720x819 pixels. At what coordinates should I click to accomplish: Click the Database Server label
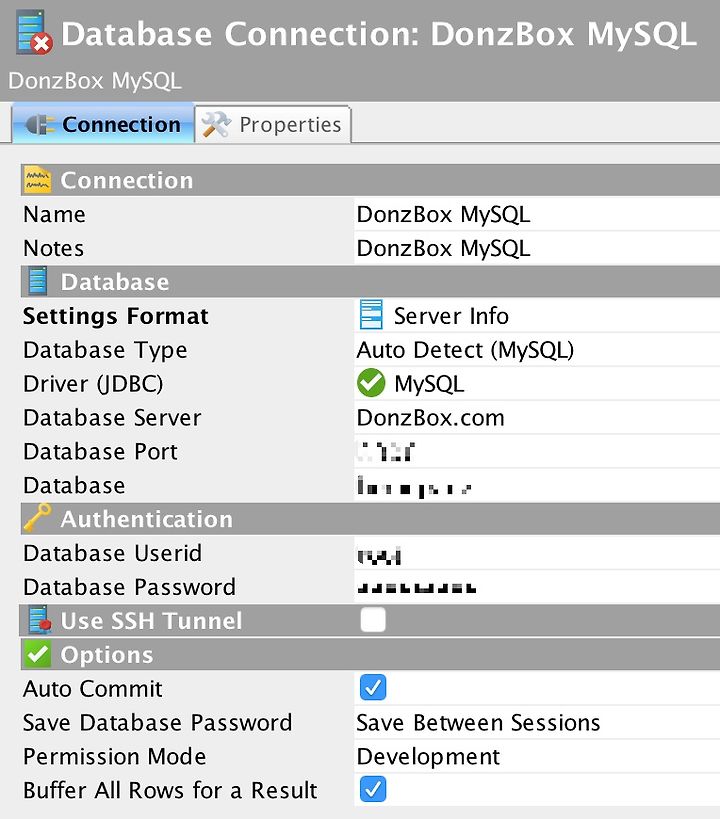112,418
